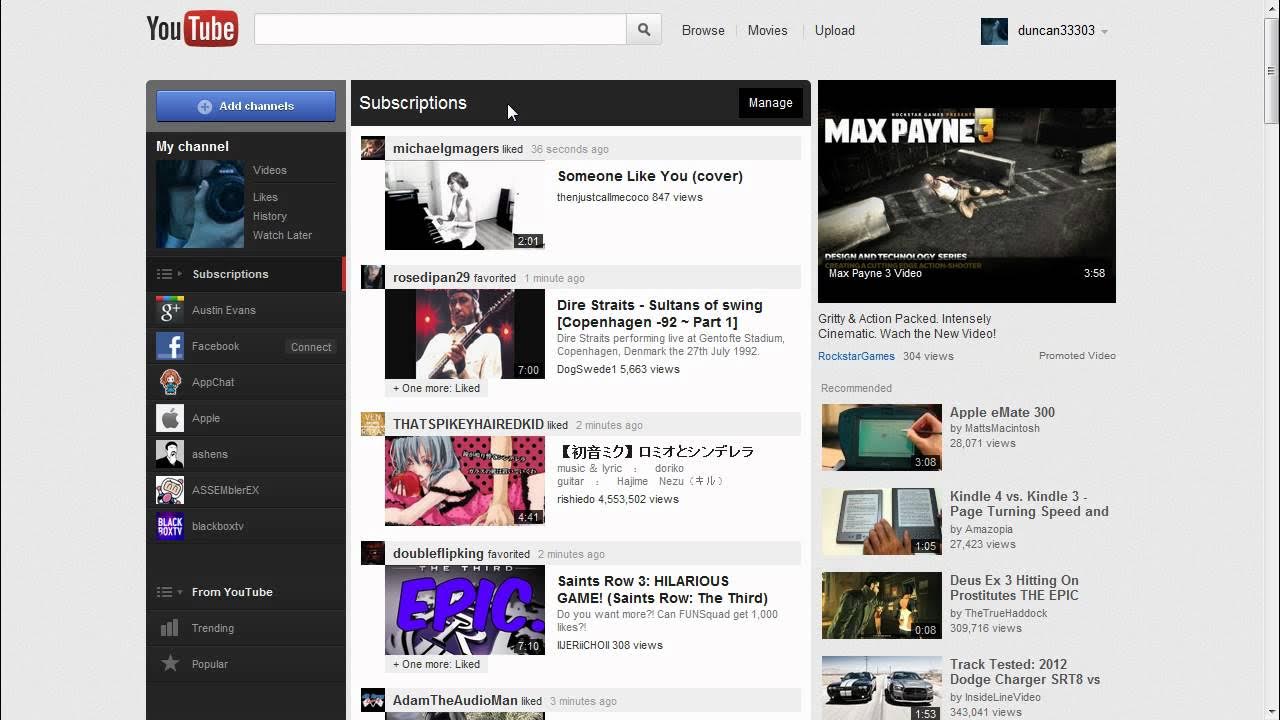Click THATSPIKEYHAIREDKID user avatar
This screenshot has width=1280, height=720.
(x=373, y=424)
